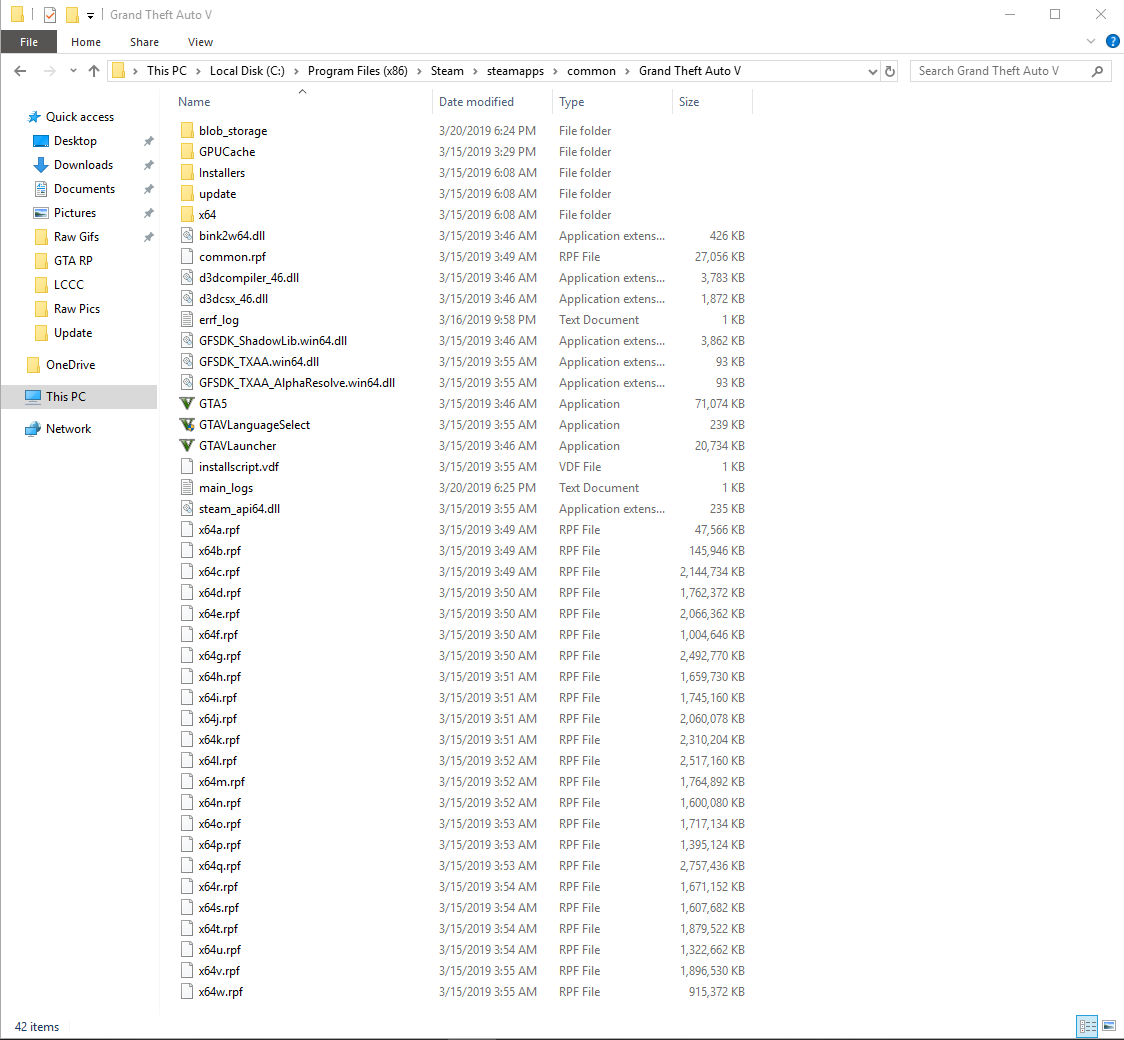The height and width of the screenshot is (1040, 1124).
Task: Select the steam_api64.dll file icon
Action: (187, 508)
